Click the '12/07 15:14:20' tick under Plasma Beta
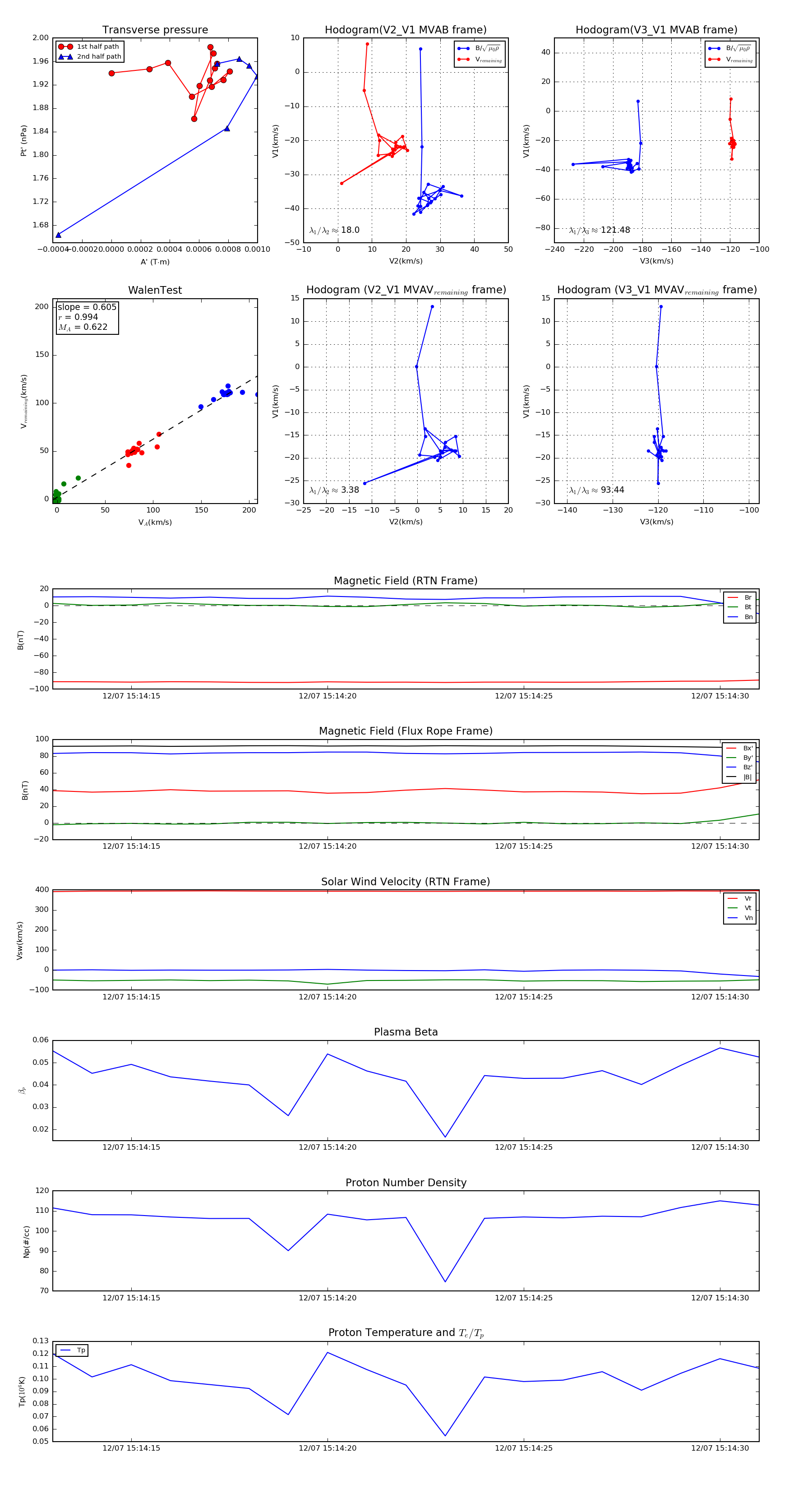 (327, 1147)
